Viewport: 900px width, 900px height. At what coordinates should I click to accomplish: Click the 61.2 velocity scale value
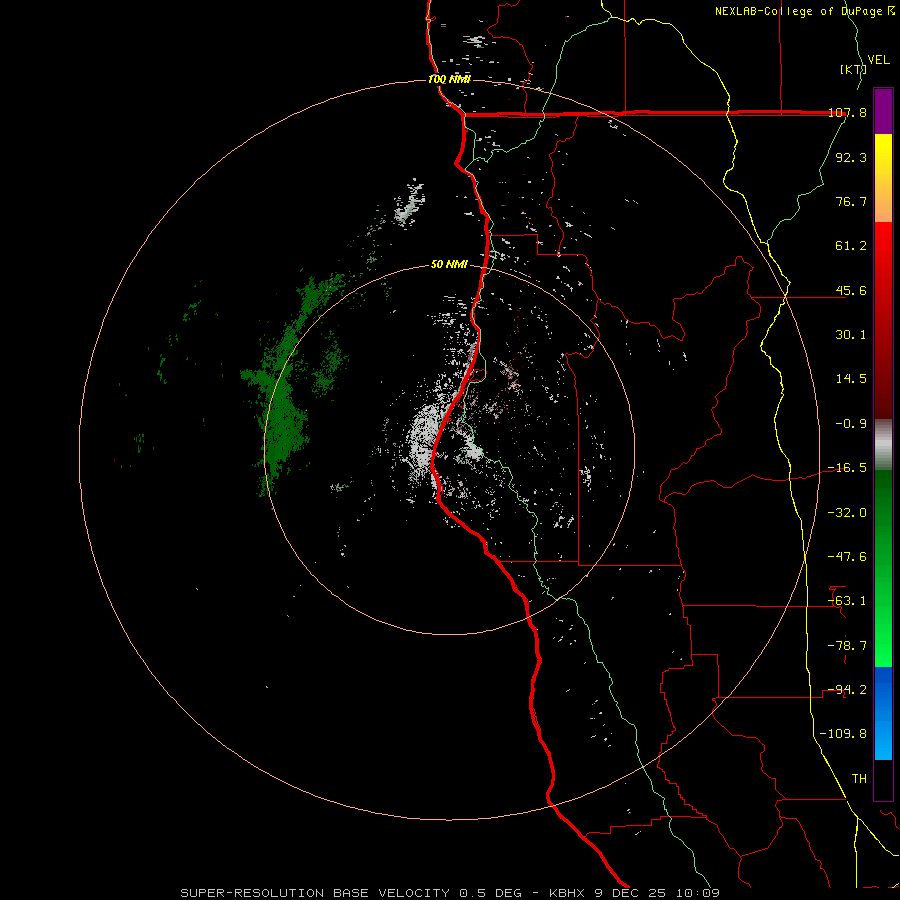pos(851,246)
